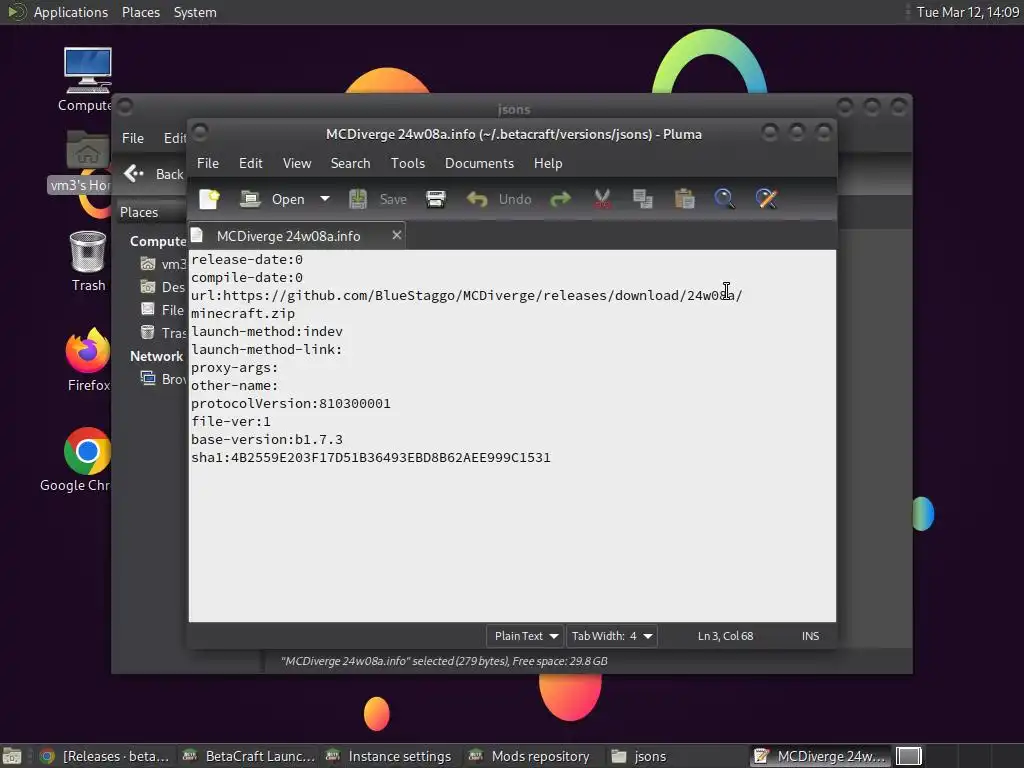
Task: Click the Copy icon in toolbar
Action: (643, 199)
